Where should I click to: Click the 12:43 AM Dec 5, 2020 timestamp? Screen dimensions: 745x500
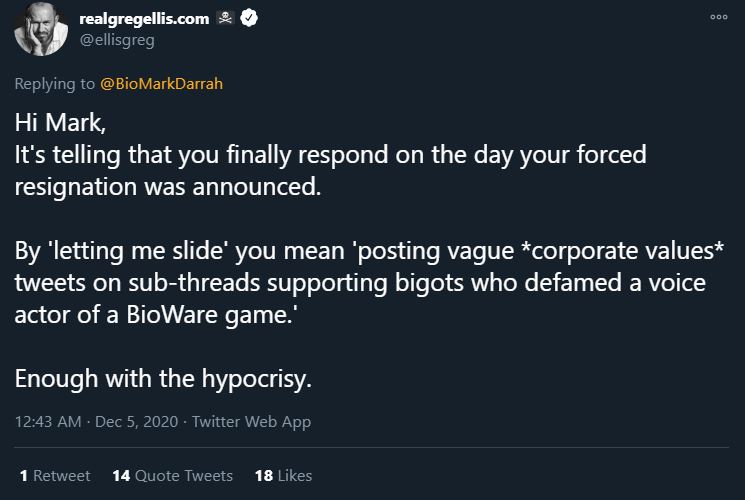[96, 422]
